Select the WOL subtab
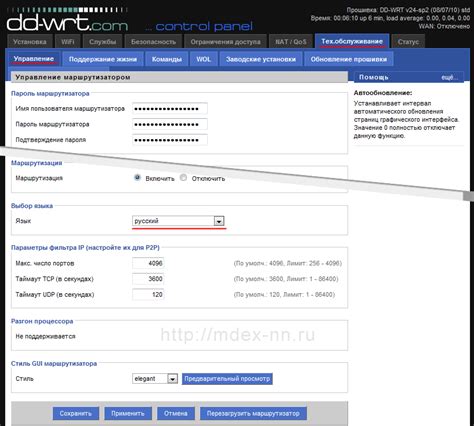Screen dimensions: 474x426 tap(203, 59)
